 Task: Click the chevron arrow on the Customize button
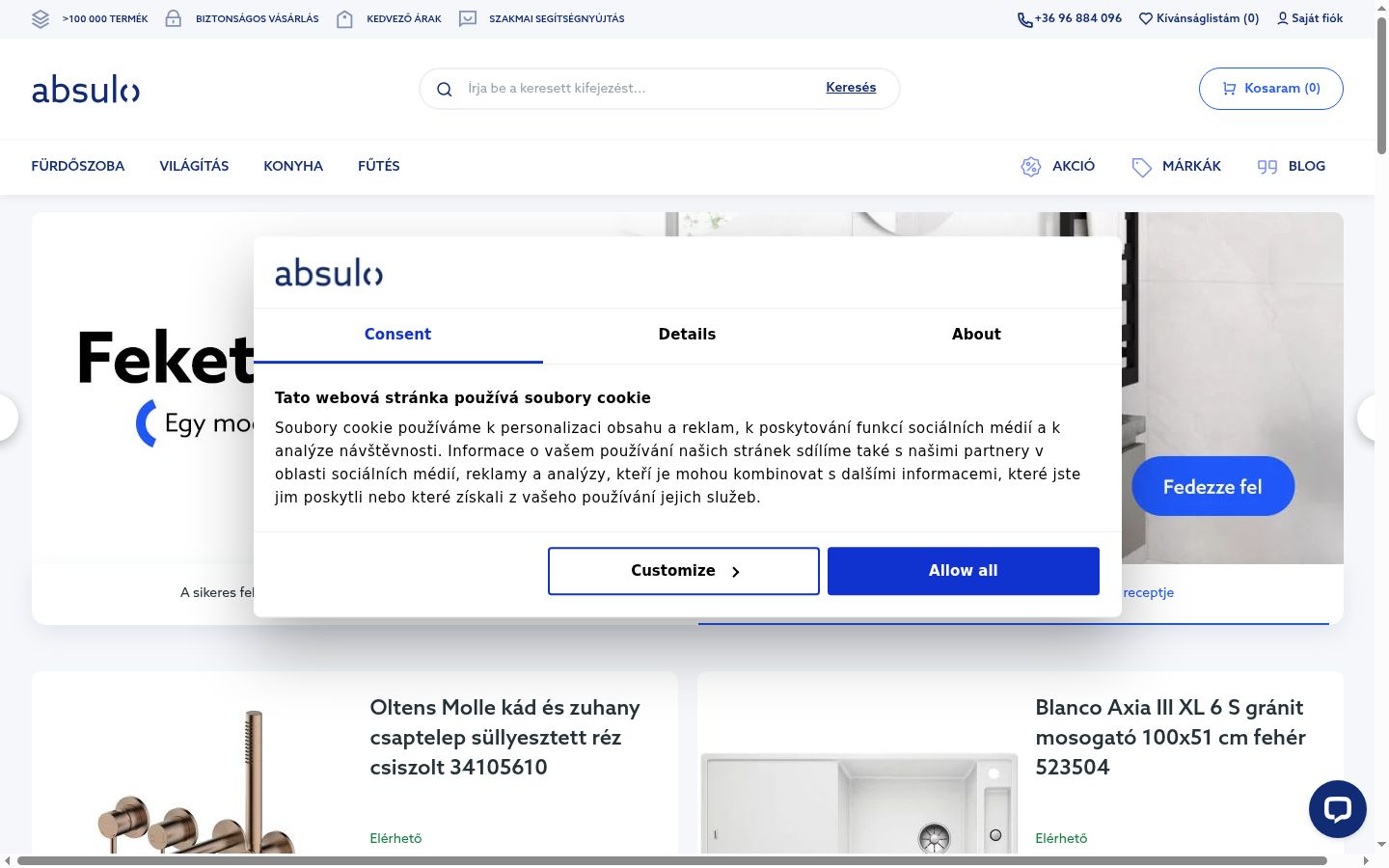tap(735, 572)
